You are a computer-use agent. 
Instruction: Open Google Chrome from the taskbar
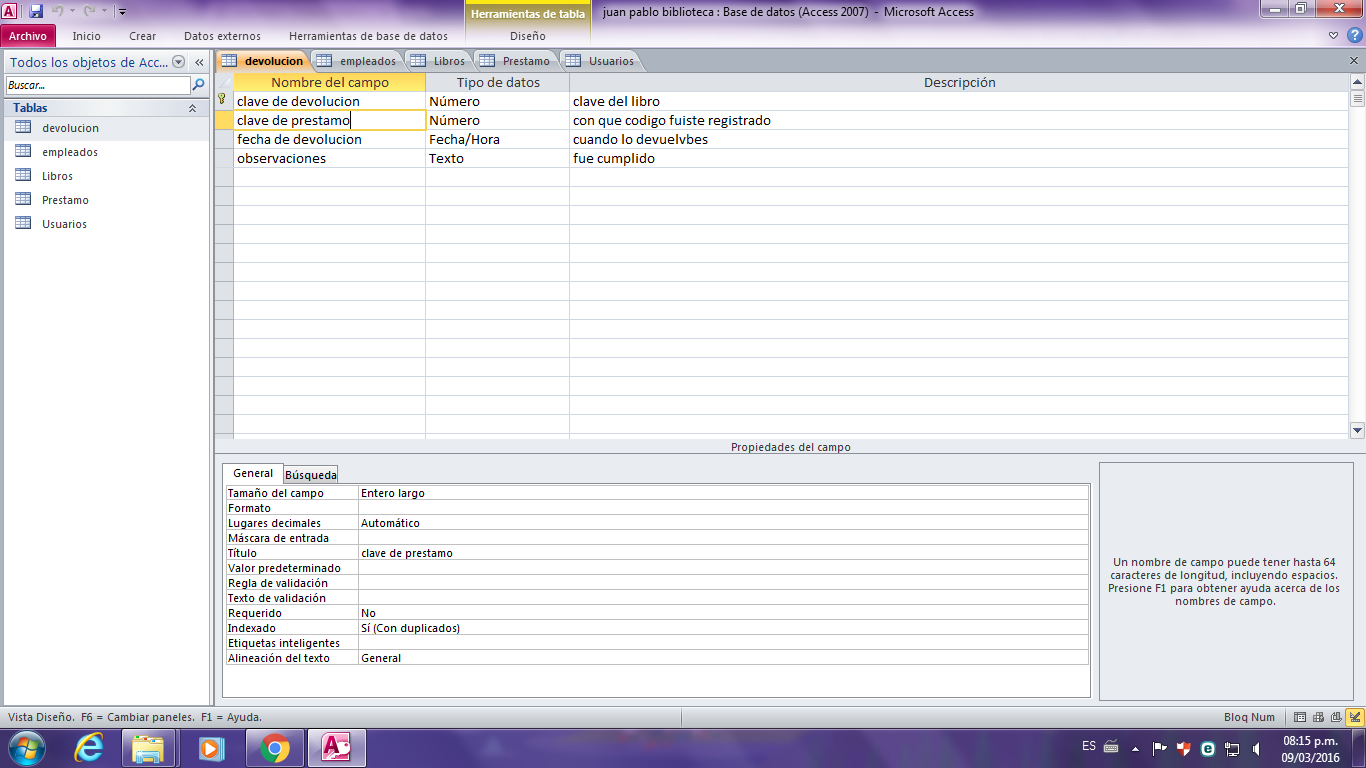(275, 747)
